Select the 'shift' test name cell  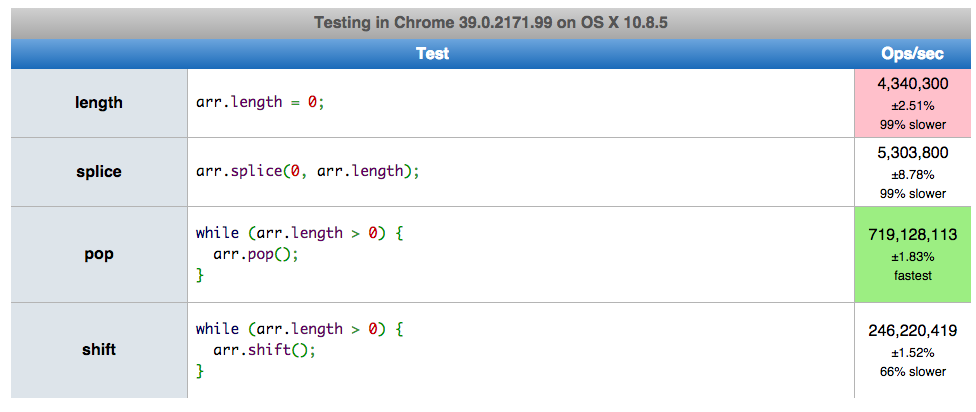coord(99,350)
